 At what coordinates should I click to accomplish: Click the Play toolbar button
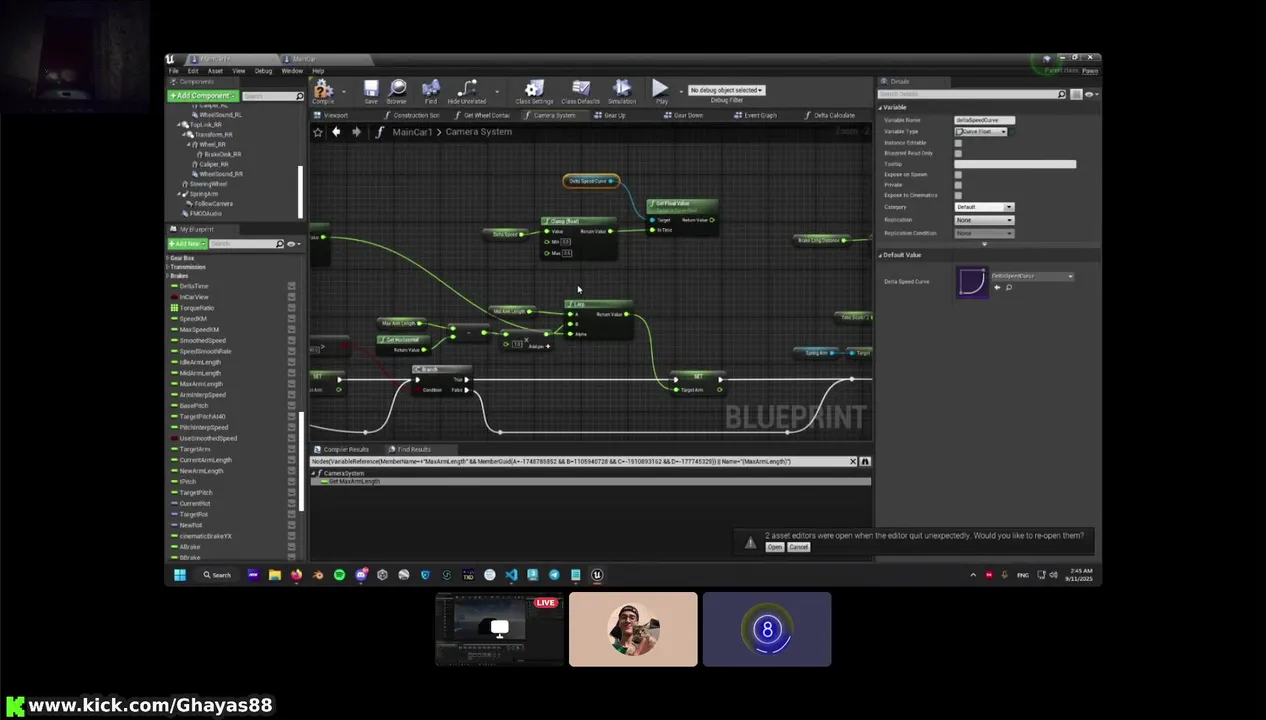coord(660,90)
